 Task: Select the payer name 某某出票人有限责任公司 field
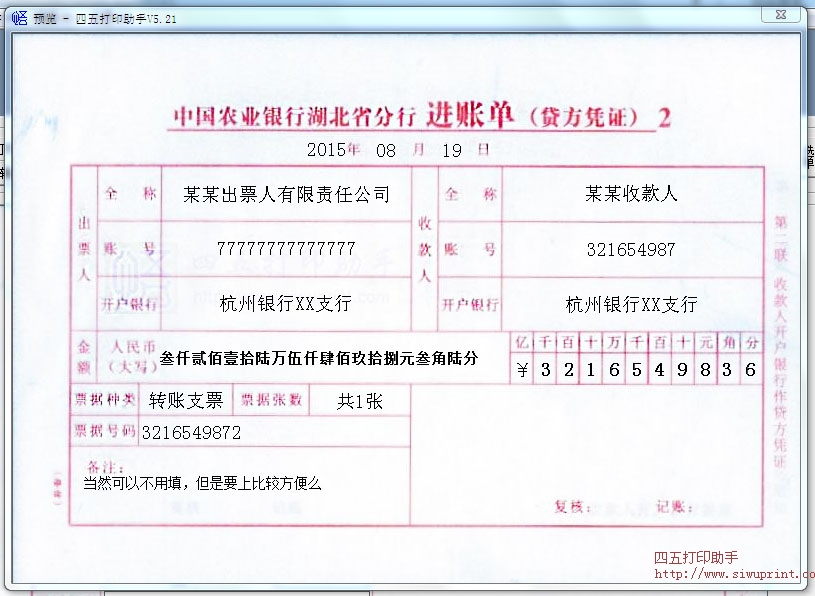tap(286, 195)
